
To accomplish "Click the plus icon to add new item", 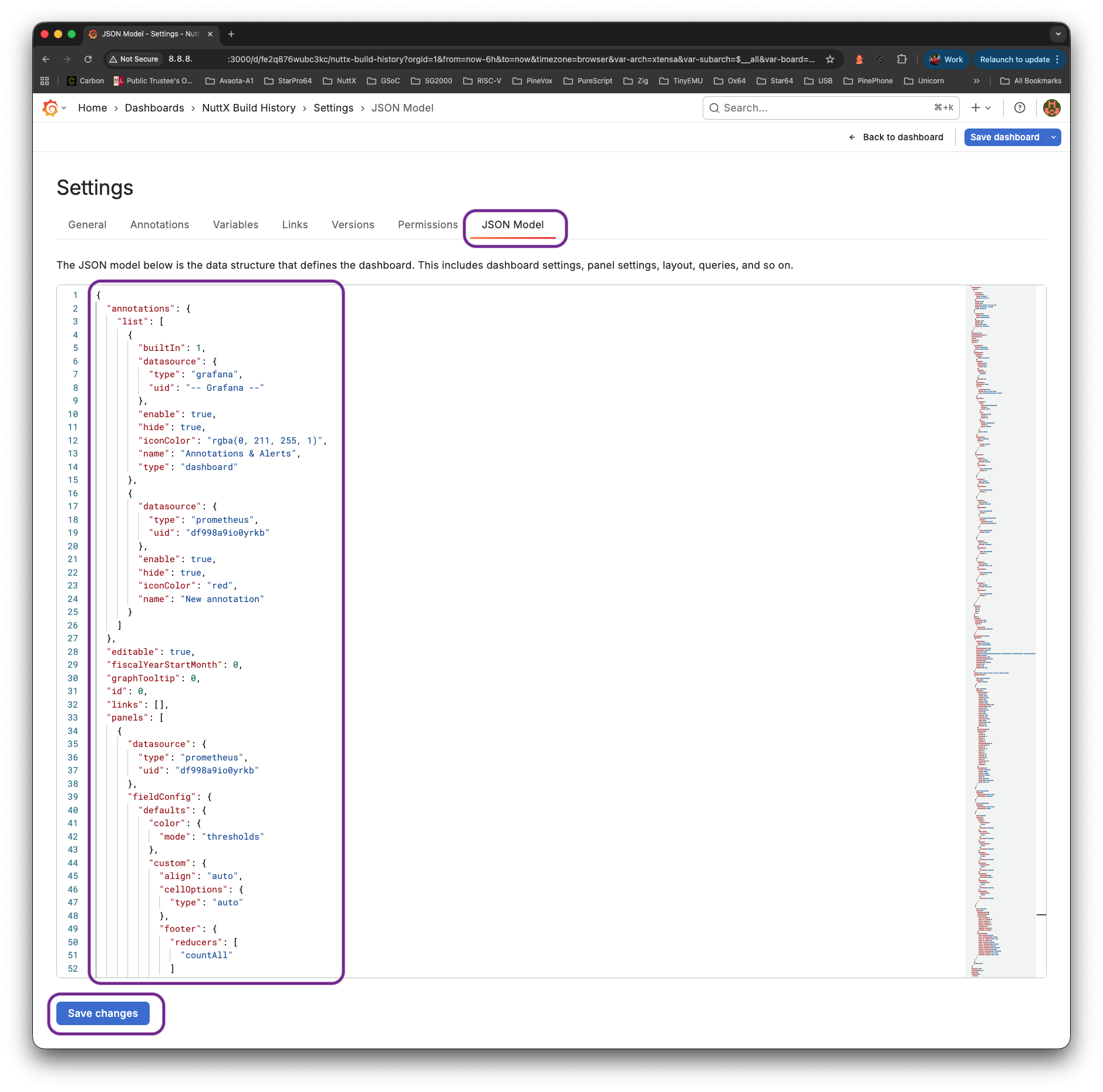I will (x=974, y=107).
